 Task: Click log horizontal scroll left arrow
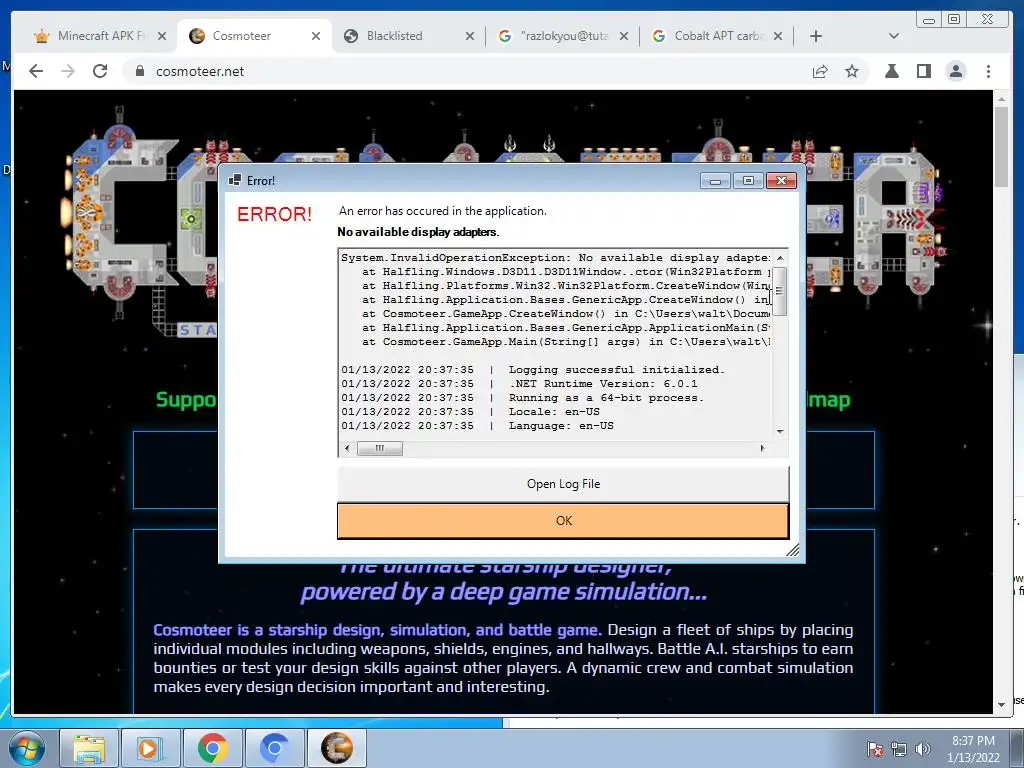pyautogui.click(x=347, y=448)
